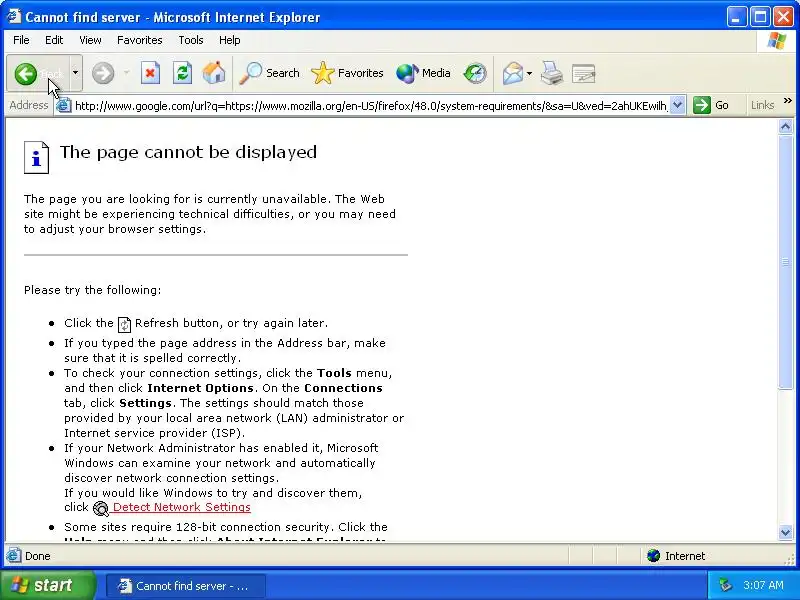
Task: Click the Done text in status bar
Action: click(x=38, y=556)
